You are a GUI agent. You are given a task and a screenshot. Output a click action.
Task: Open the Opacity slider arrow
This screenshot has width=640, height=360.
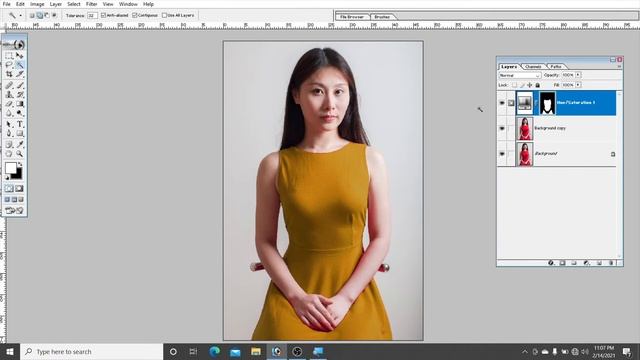[x=578, y=75]
